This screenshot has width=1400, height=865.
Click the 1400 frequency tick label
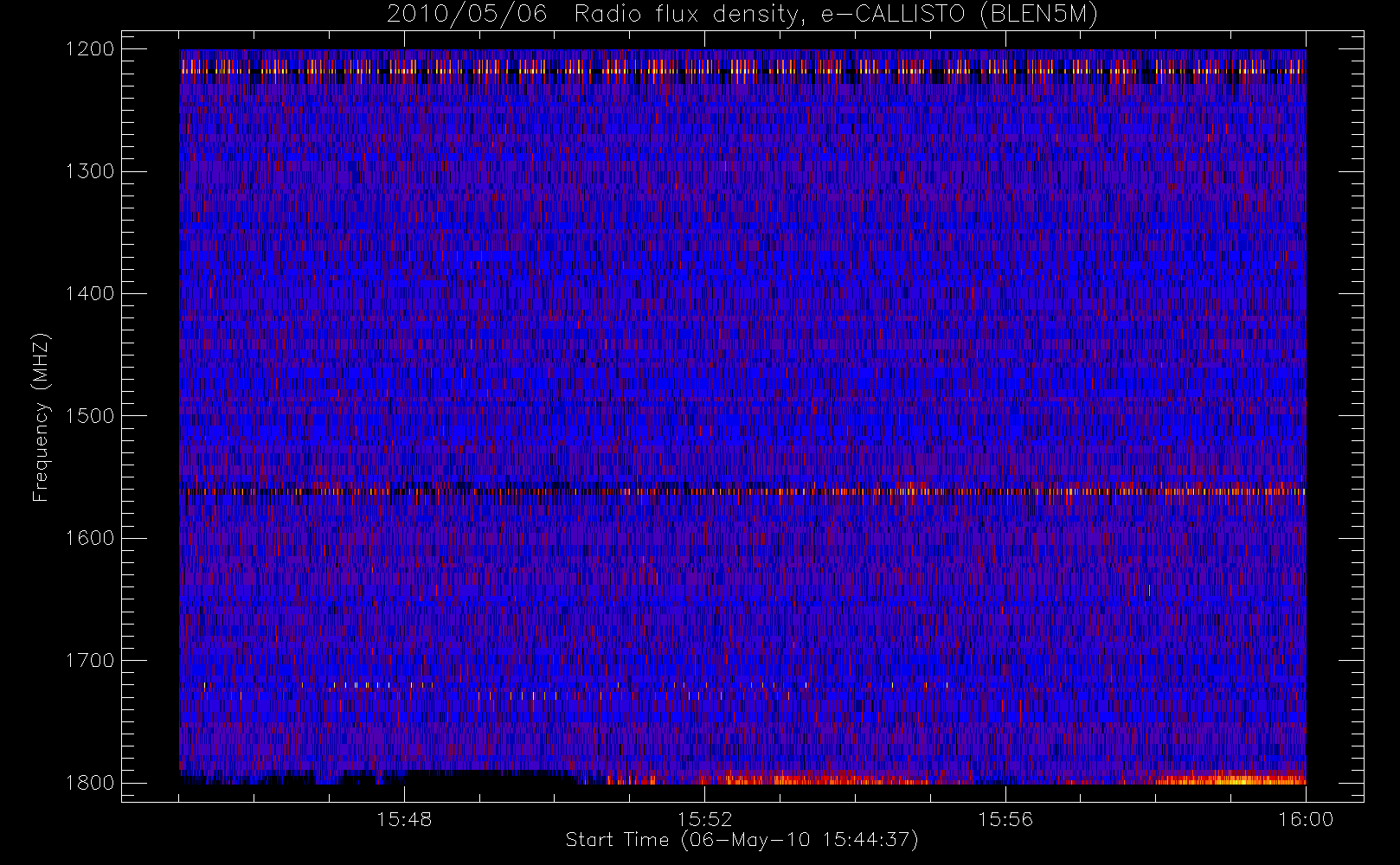[90, 294]
